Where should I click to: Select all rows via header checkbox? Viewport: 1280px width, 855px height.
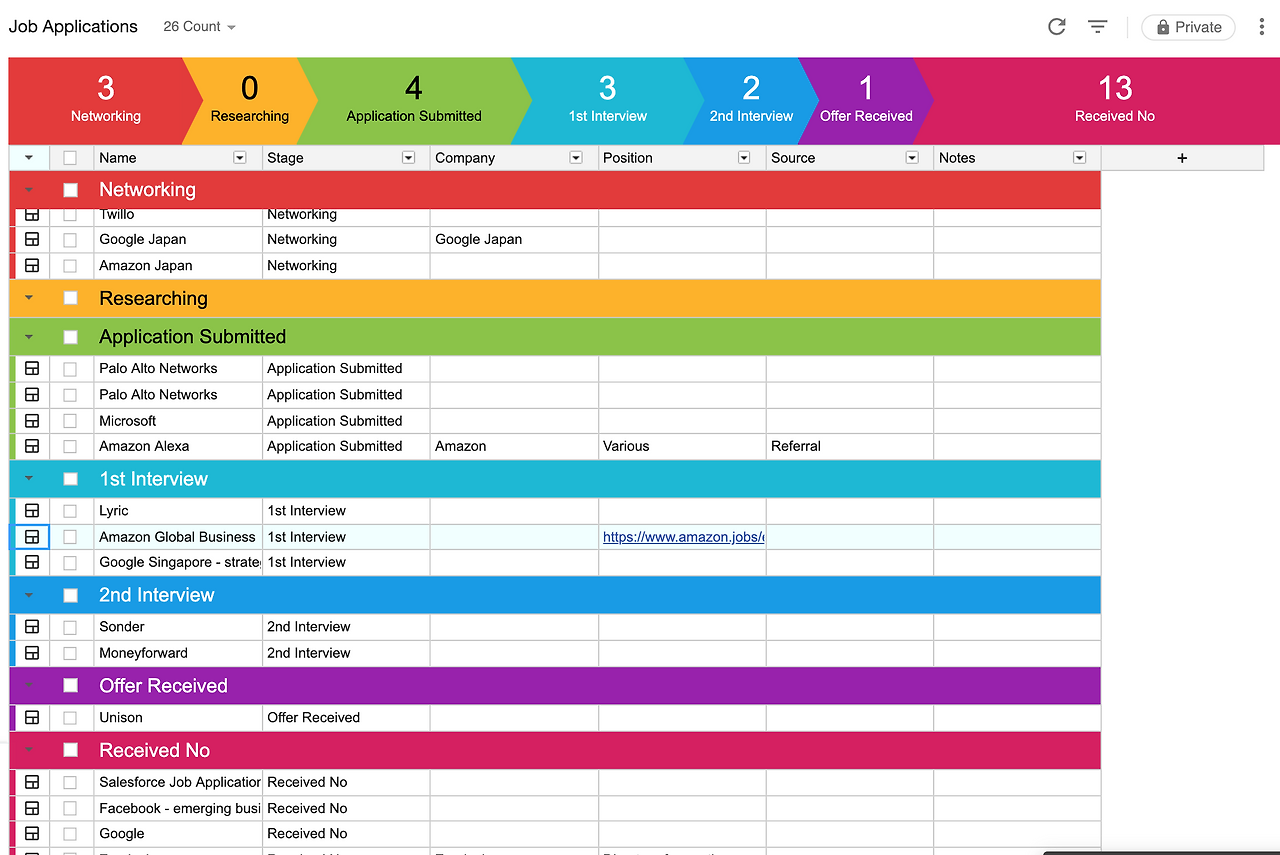[x=70, y=157]
